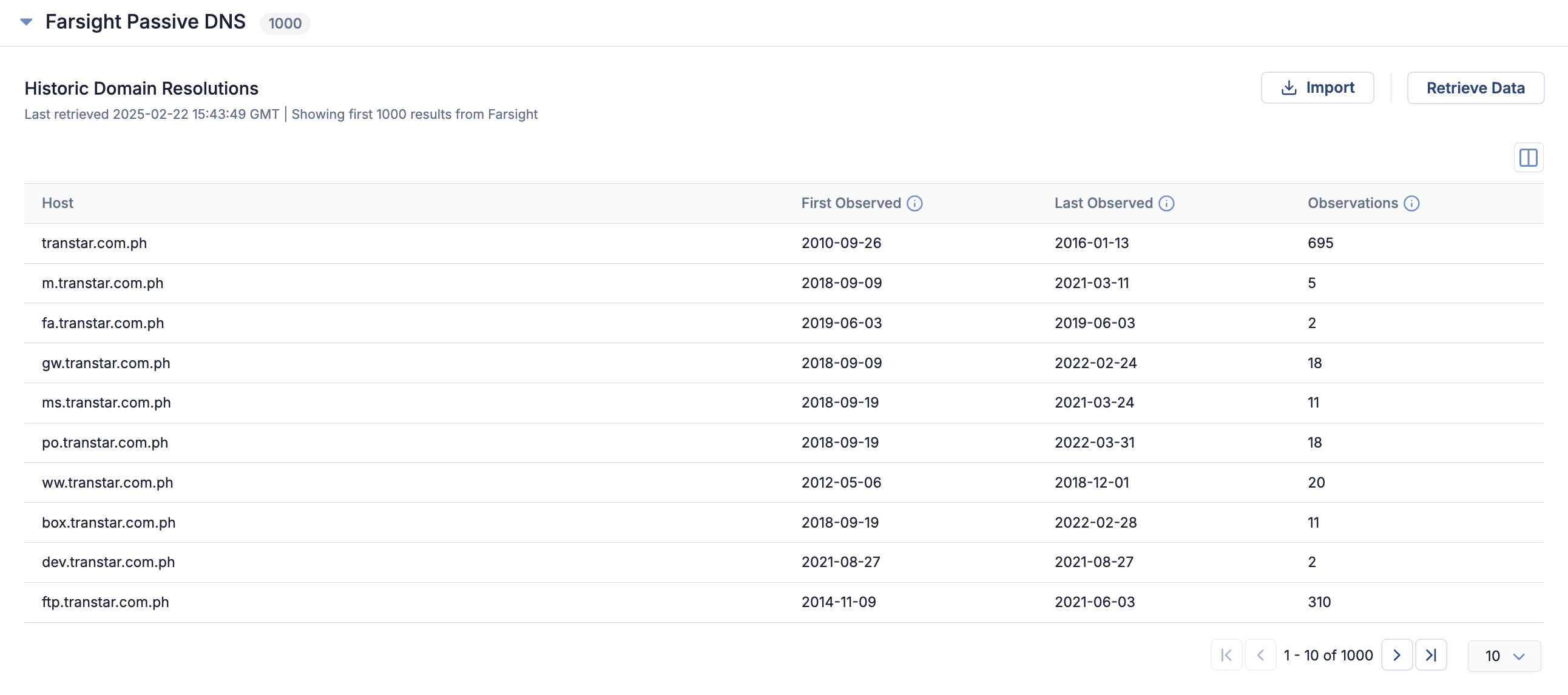Click first observed date 2010-09-26
1568x695 pixels.
click(x=841, y=243)
